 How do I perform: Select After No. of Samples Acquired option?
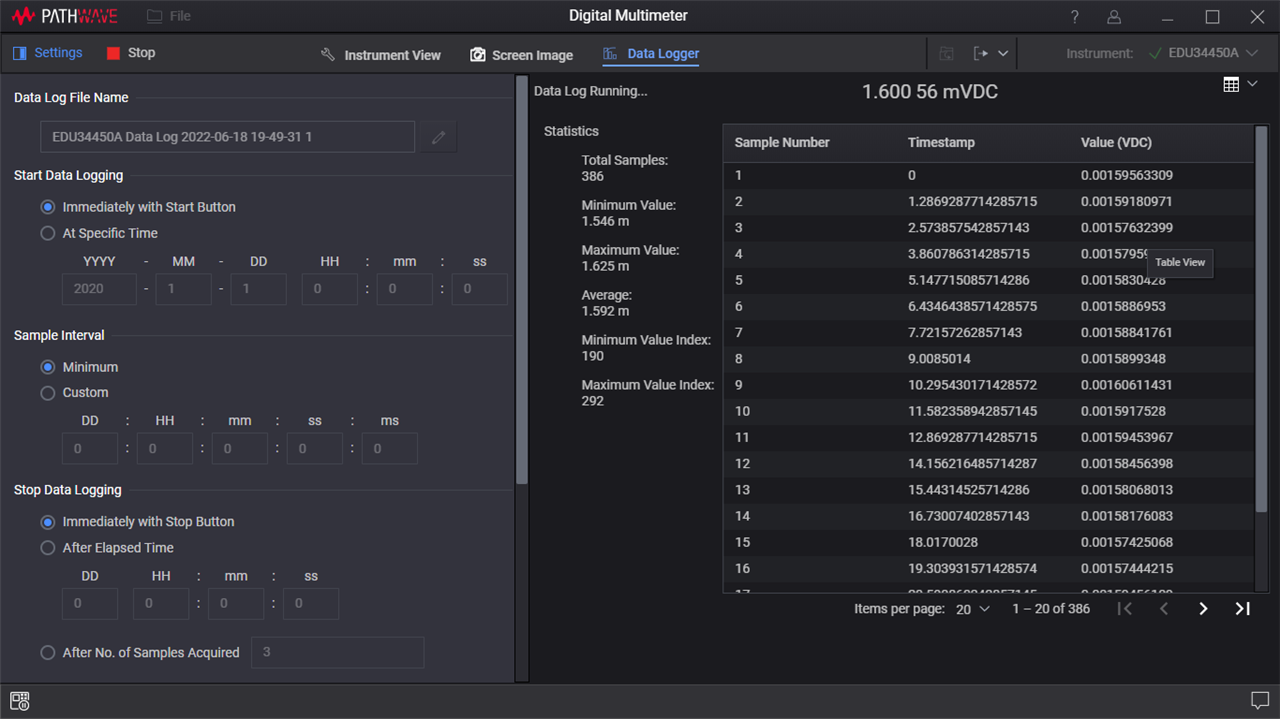(140, 653)
